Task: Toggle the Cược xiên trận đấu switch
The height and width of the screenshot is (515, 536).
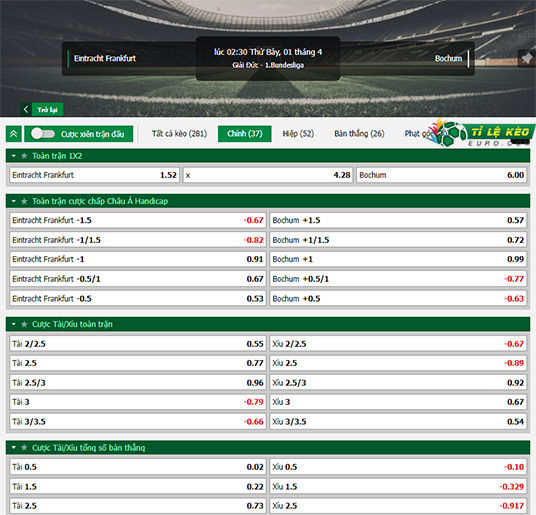Action: click(x=43, y=134)
